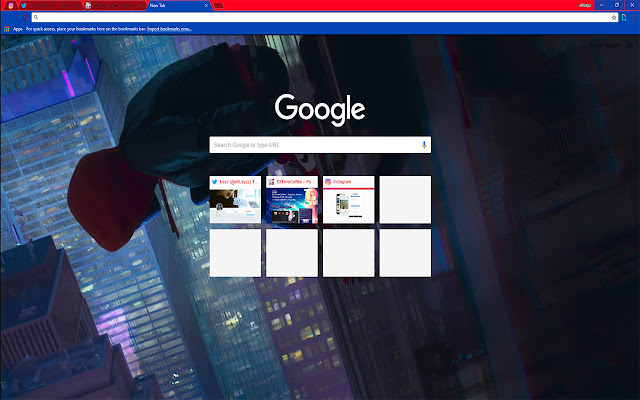Screen dimensions: 640x400
Task: Close the New Tab tab
Action: (x=206, y=5)
